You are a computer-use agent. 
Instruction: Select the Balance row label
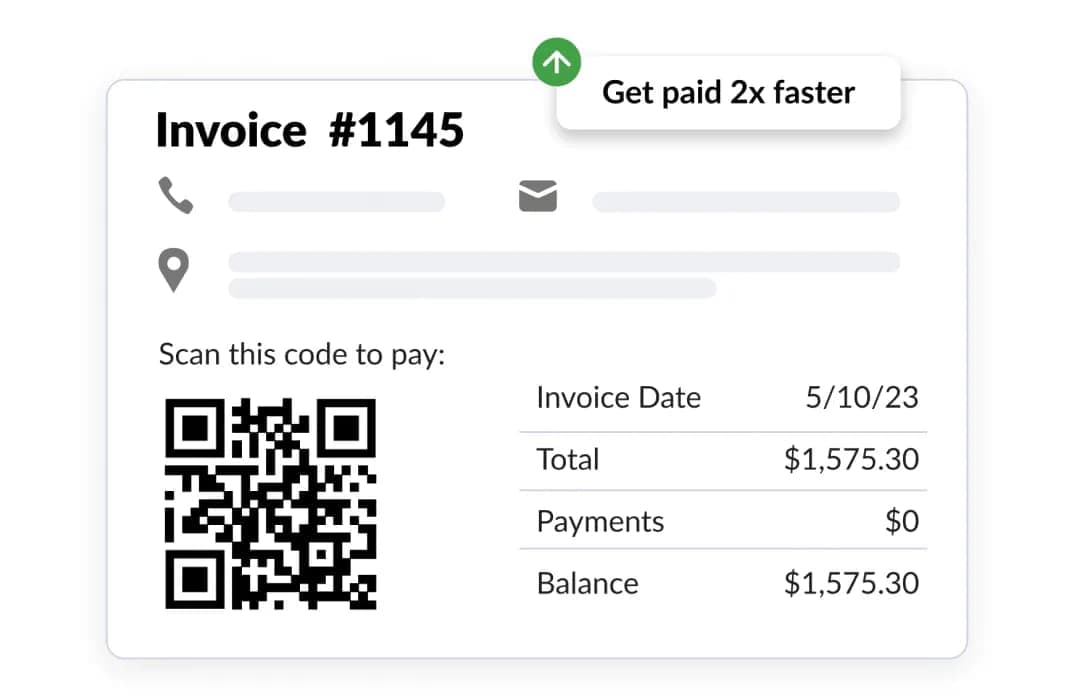[x=587, y=583]
